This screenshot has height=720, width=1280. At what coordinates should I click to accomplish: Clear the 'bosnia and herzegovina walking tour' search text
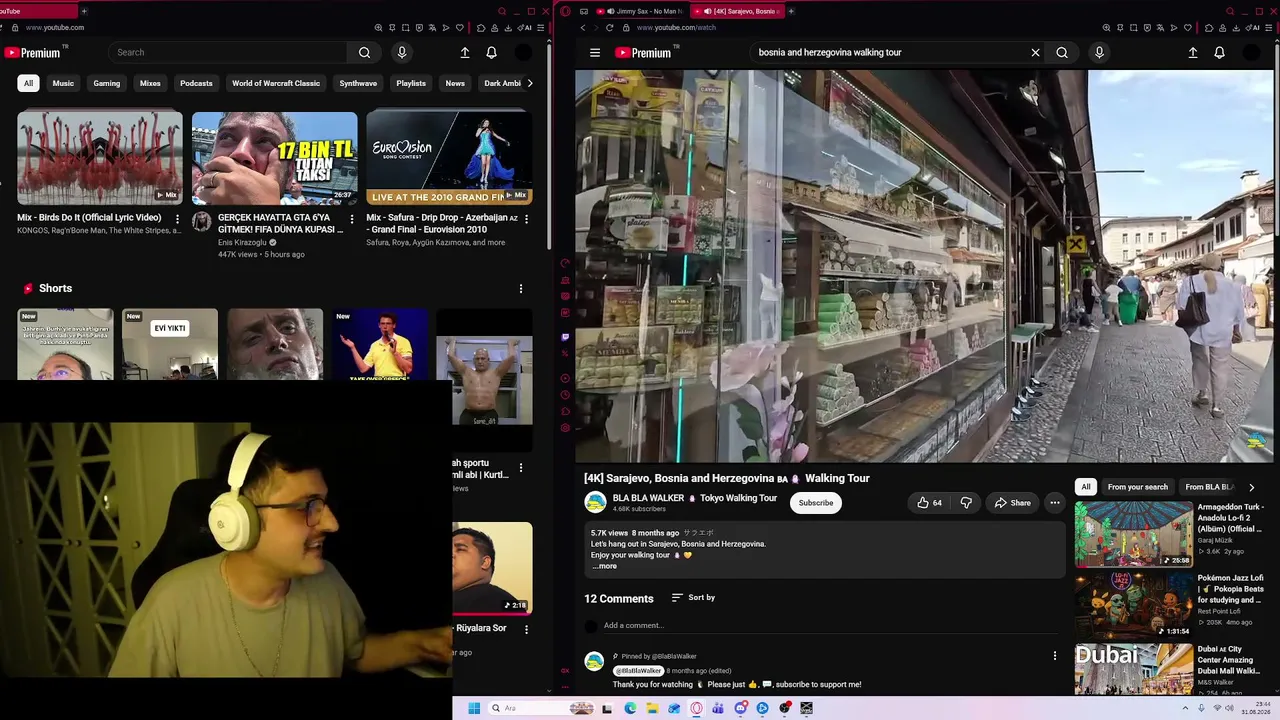[x=1035, y=53]
